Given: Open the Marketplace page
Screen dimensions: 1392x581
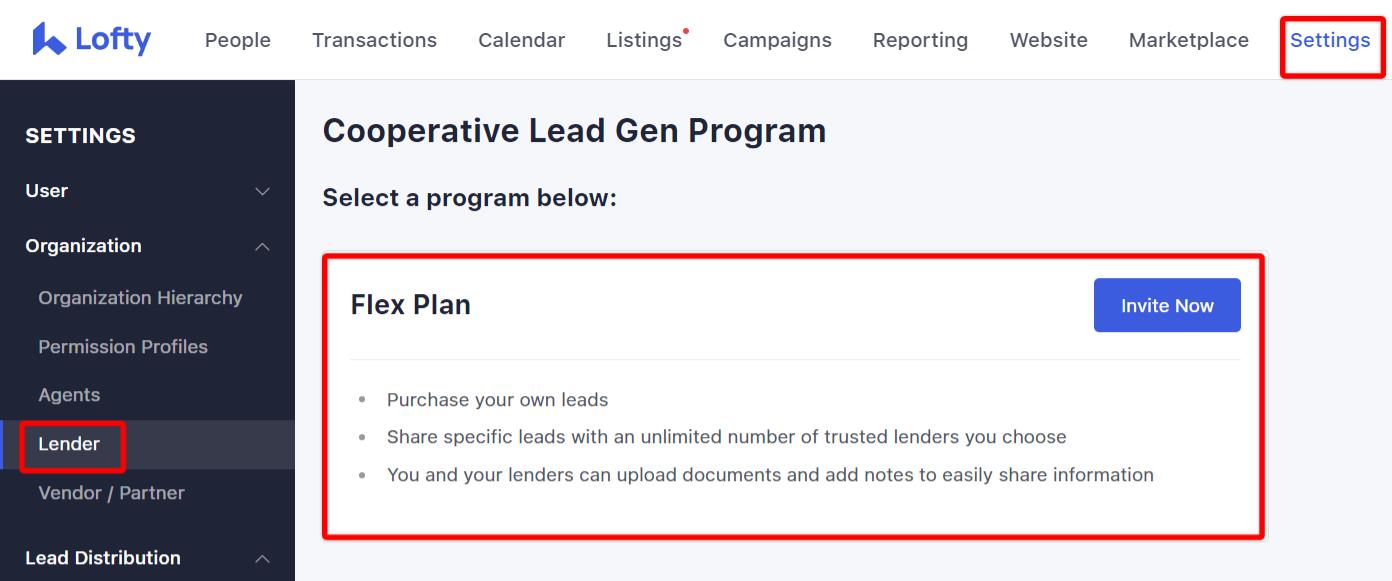Looking at the screenshot, I should tap(1188, 40).
